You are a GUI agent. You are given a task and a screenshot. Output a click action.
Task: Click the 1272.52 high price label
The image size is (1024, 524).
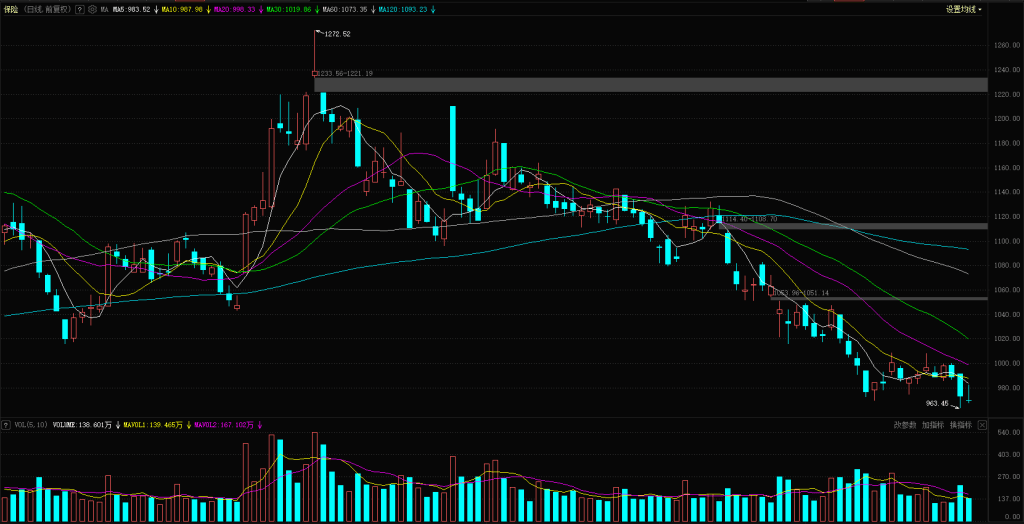click(x=337, y=34)
